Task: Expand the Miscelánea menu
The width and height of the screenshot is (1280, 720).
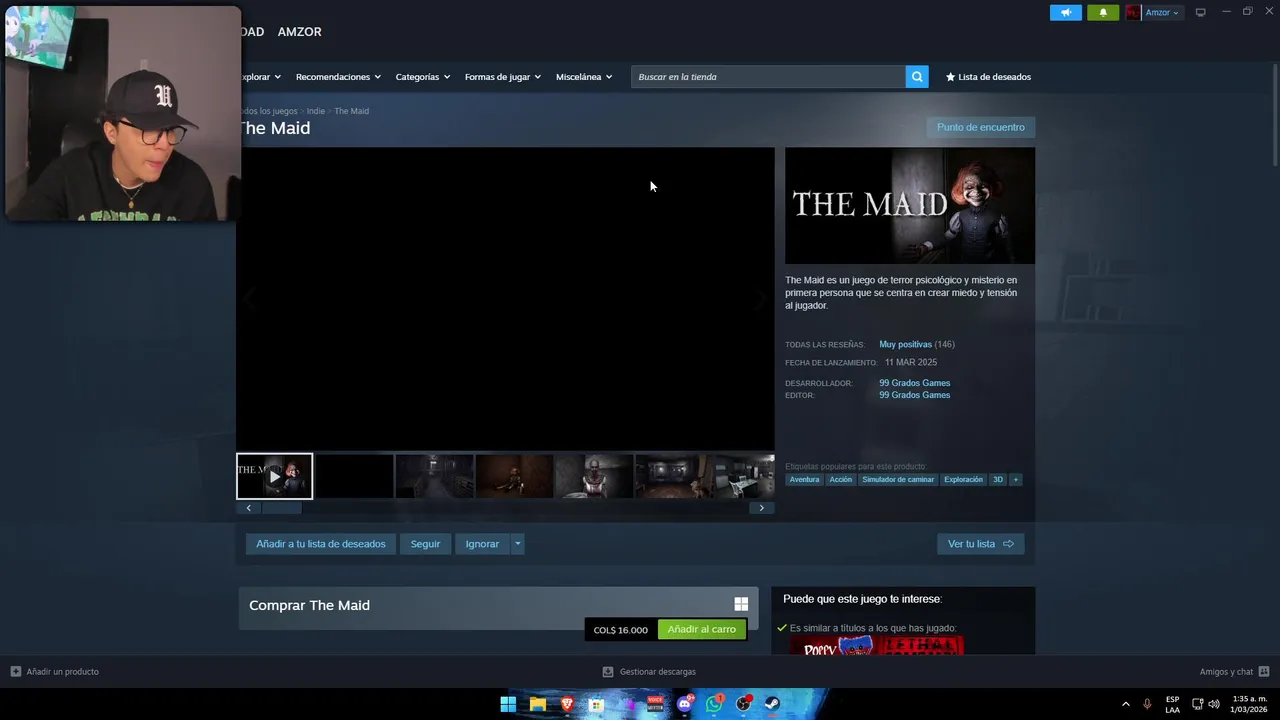Action: point(584,77)
